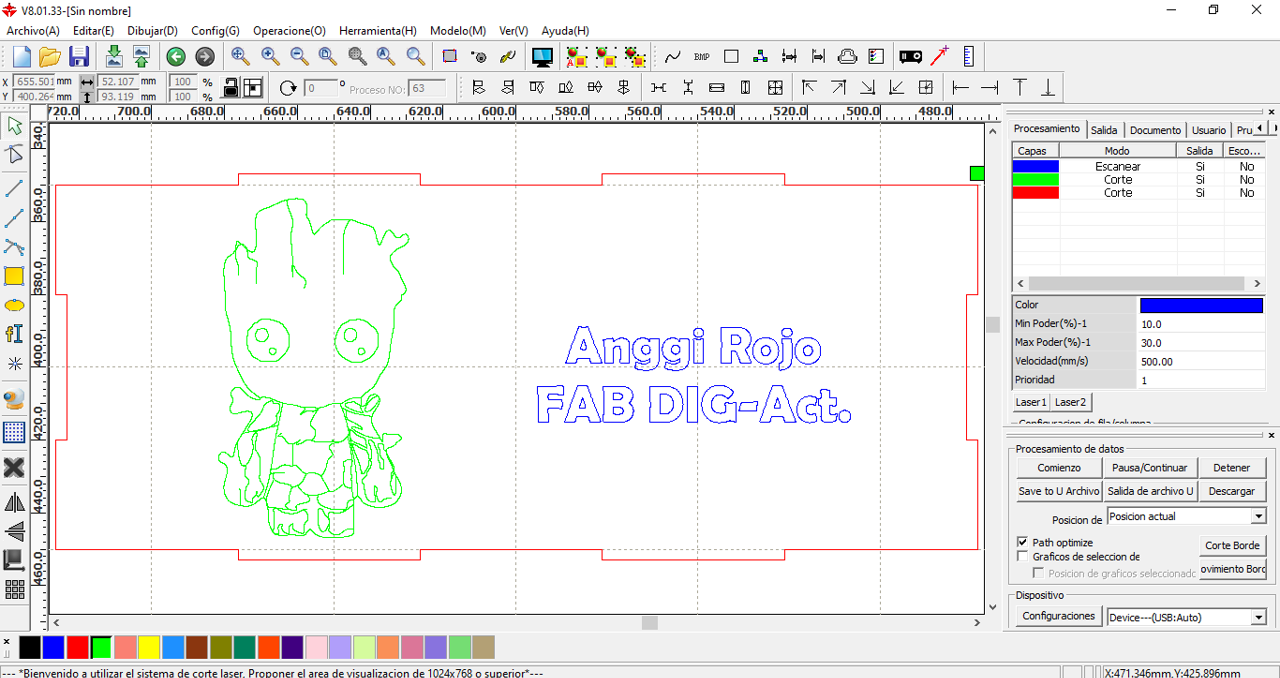Click the red laser pointer with plus icon
The height and width of the screenshot is (678, 1280).
point(940,57)
